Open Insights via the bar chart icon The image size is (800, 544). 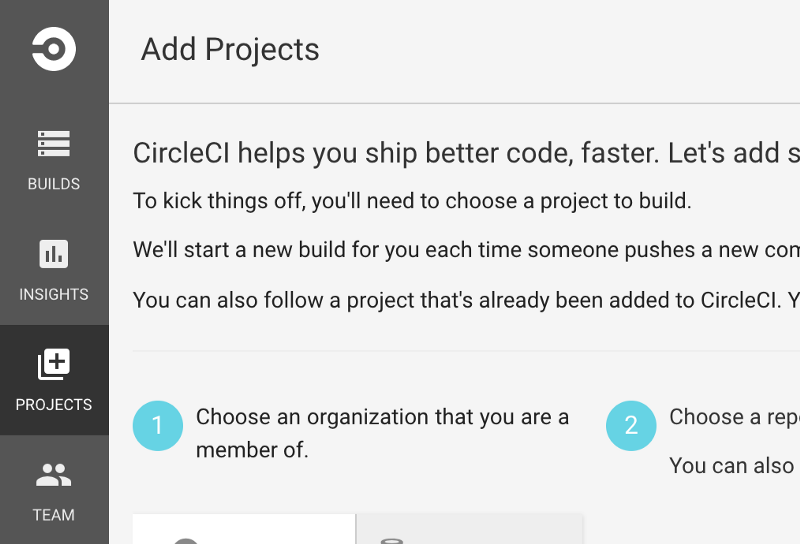tap(54, 254)
